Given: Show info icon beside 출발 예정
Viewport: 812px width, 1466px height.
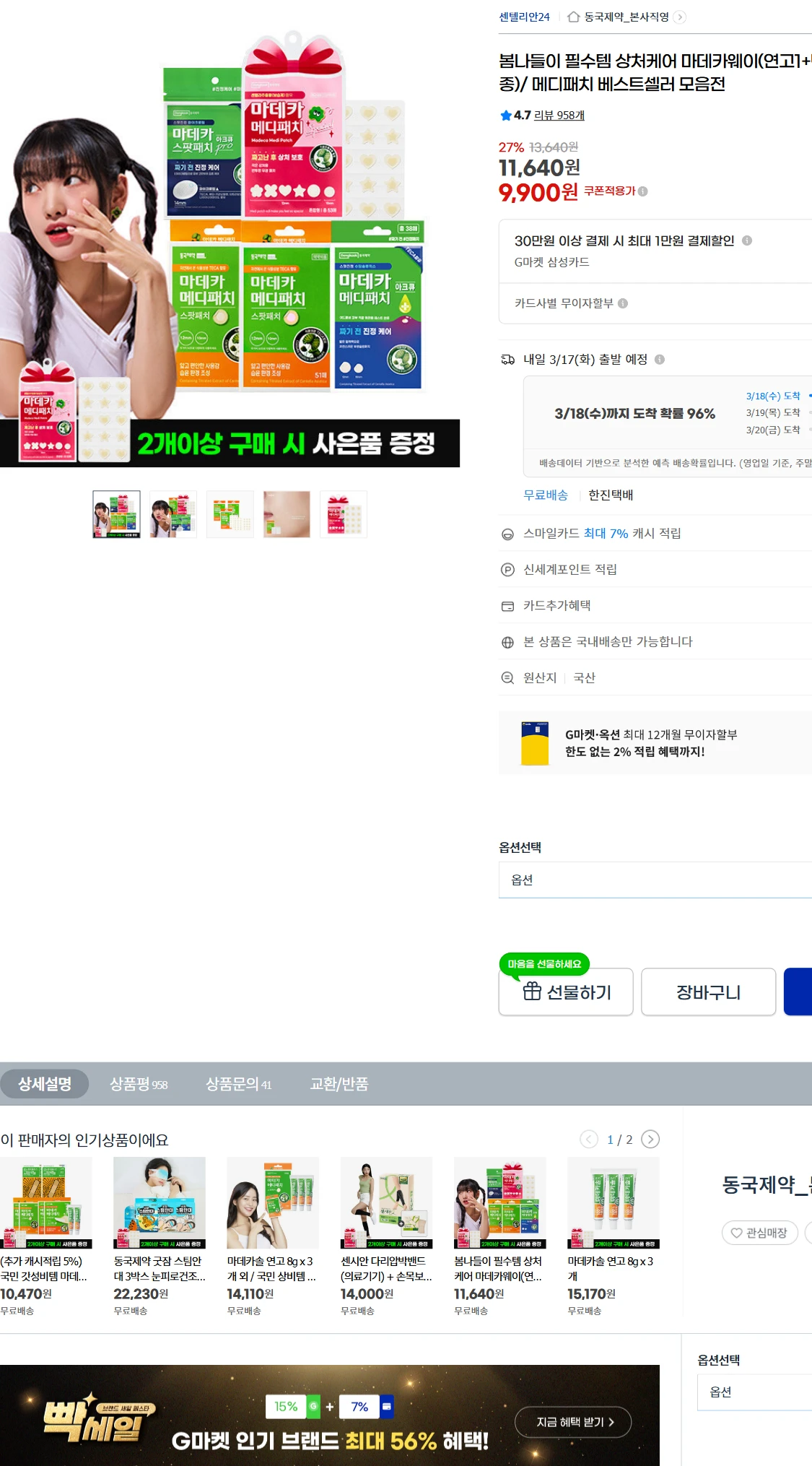Looking at the screenshot, I should [659, 360].
